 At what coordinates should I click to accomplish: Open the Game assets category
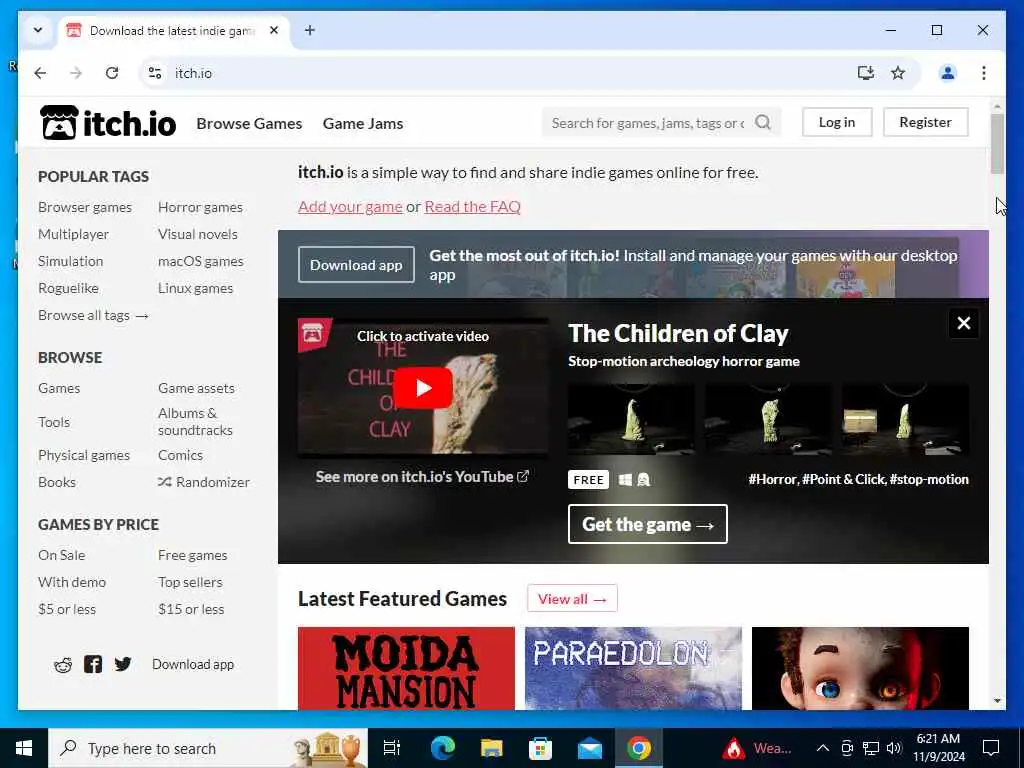click(x=196, y=388)
